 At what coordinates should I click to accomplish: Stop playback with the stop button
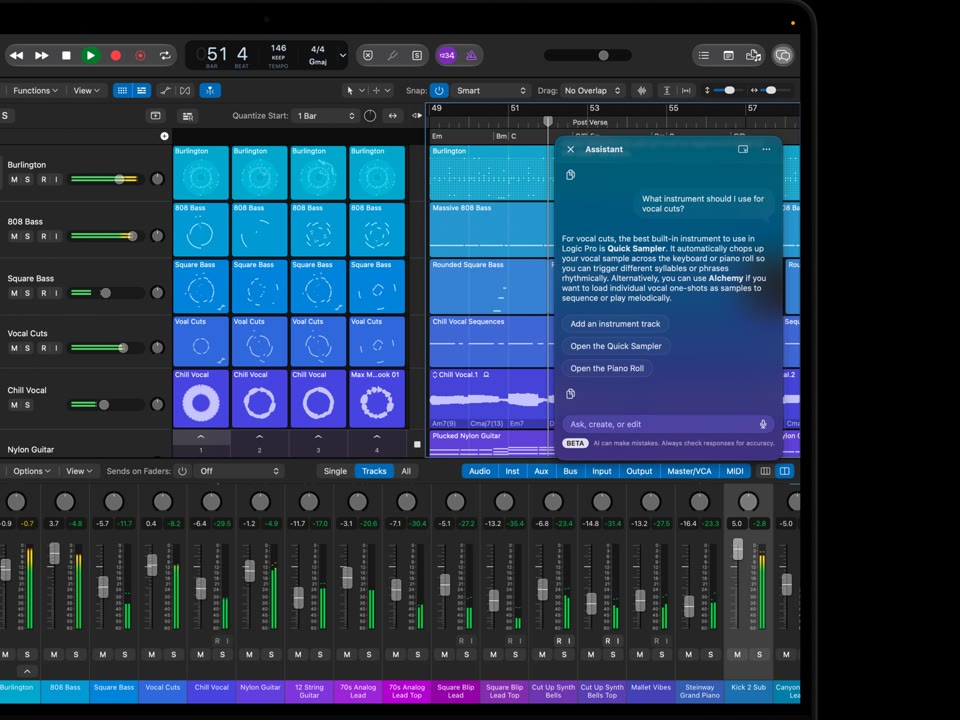pyautogui.click(x=66, y=56)
